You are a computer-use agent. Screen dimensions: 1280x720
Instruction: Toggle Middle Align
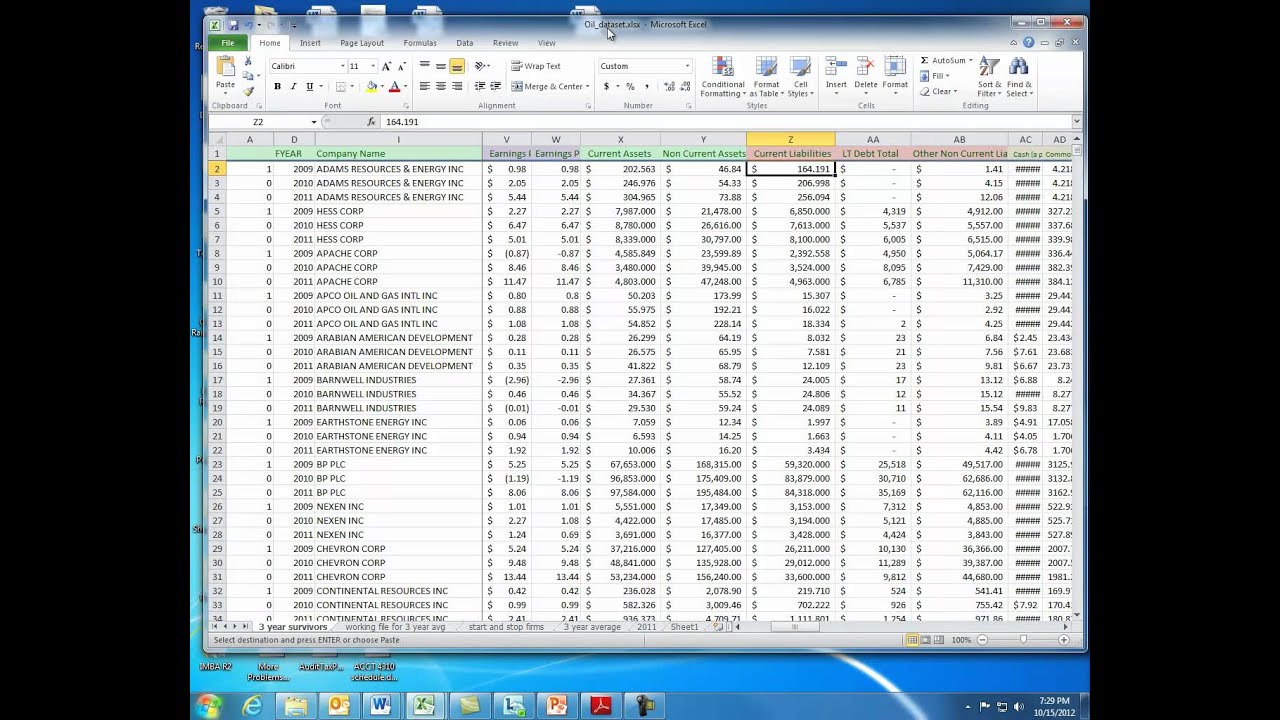coord(440,66)
